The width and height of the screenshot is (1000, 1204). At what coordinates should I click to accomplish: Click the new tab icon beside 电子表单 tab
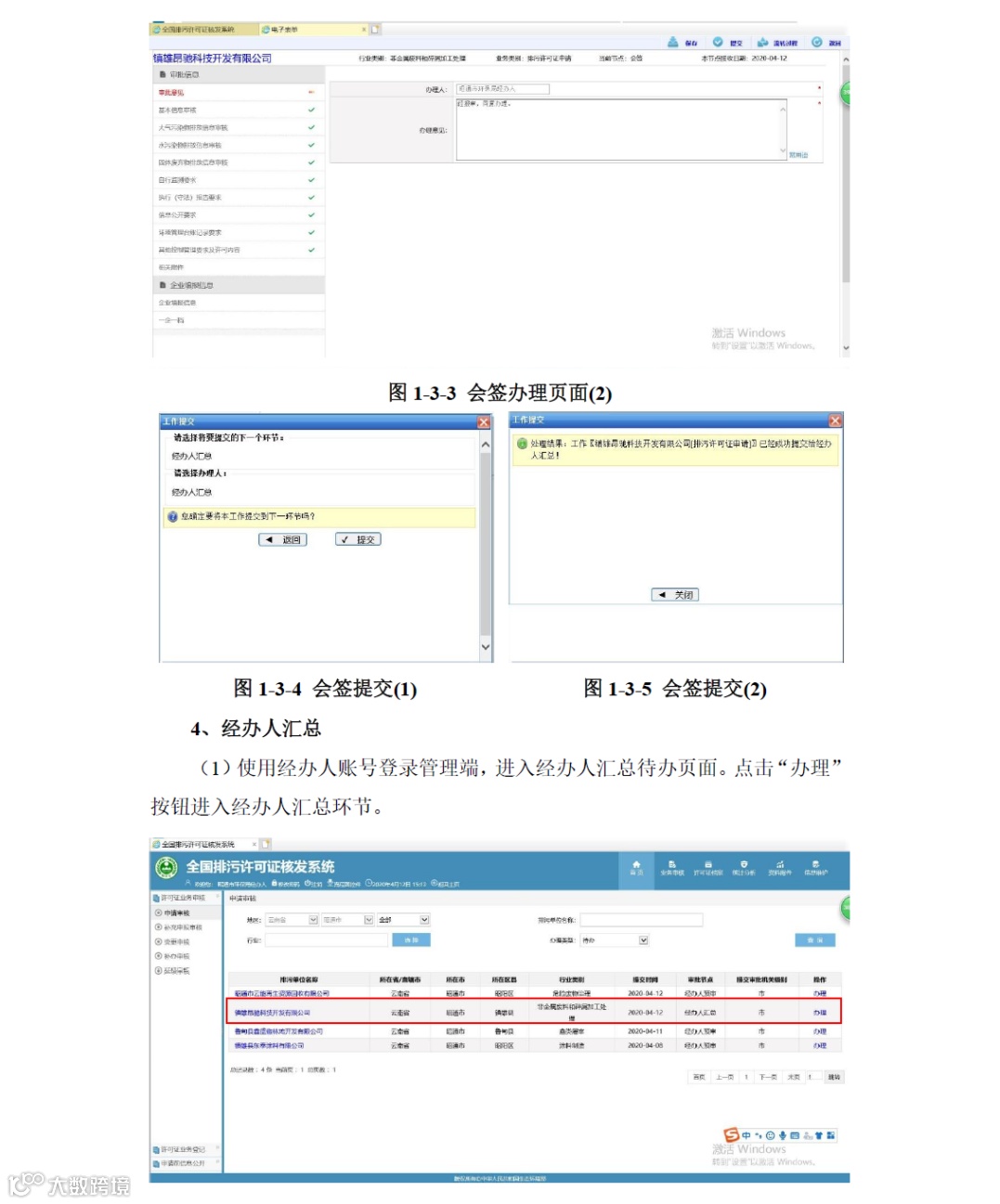pyautogui.click(x=375, y=30)
